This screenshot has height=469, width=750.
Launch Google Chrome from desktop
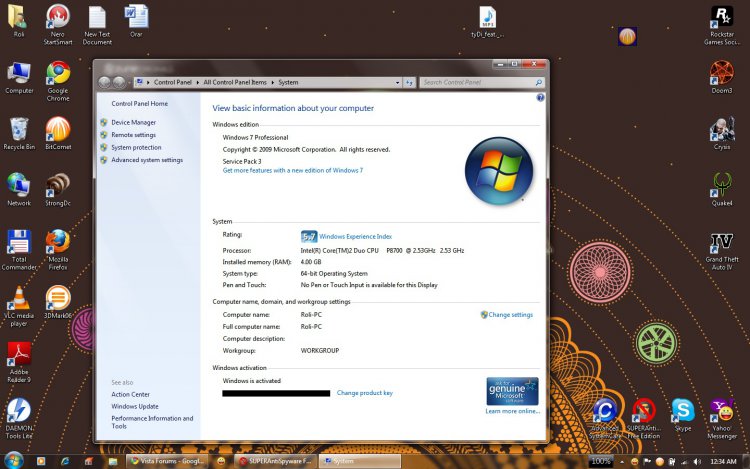pyautogui.click(x=58, y=80)
